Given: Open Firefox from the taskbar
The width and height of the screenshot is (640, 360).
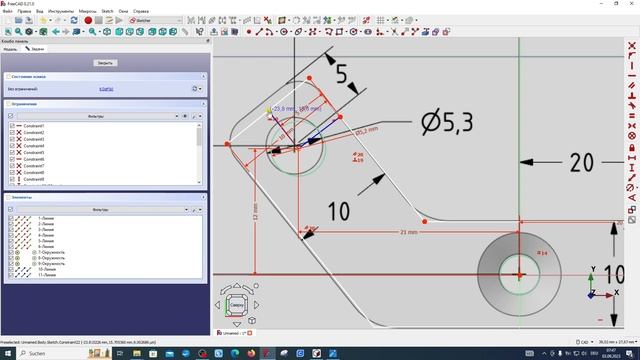Looking at the screenshot, I should pos(251,353).
